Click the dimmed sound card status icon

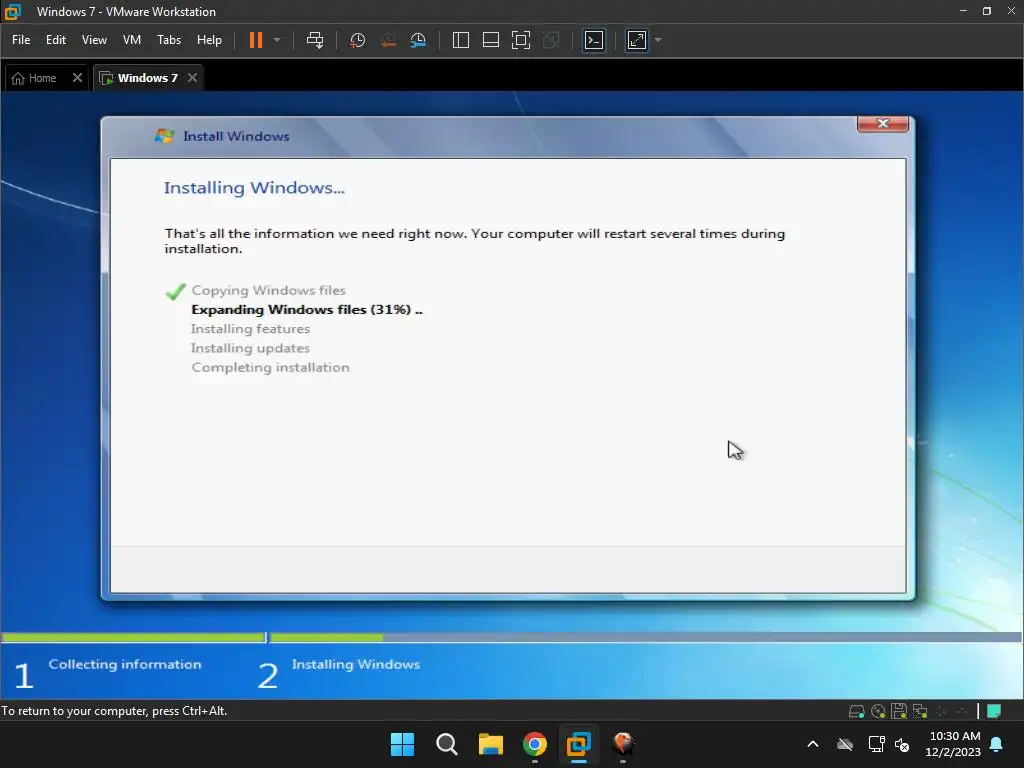[961, 711]
